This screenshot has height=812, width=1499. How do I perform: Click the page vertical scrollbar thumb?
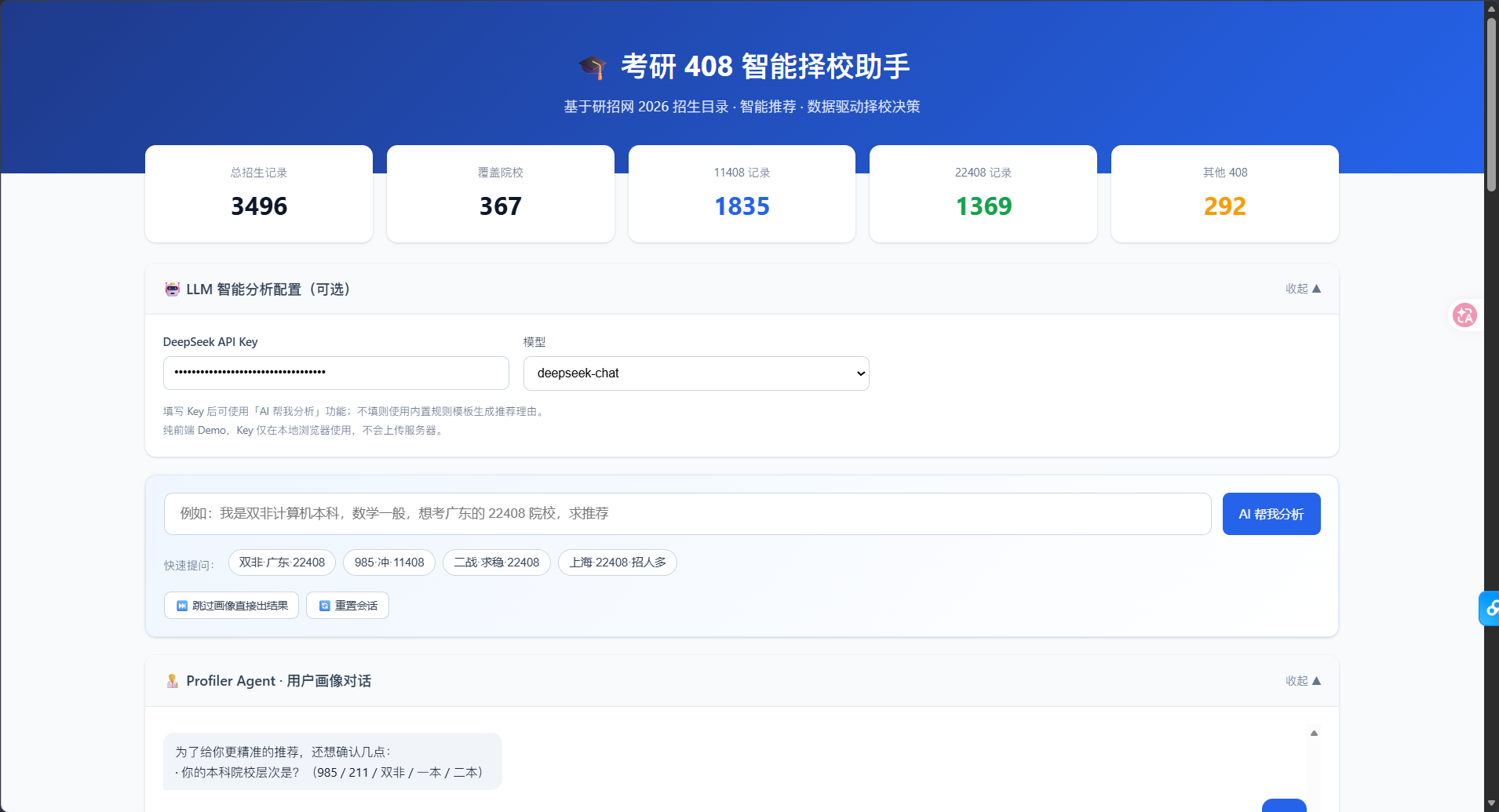coord(1491,104)
